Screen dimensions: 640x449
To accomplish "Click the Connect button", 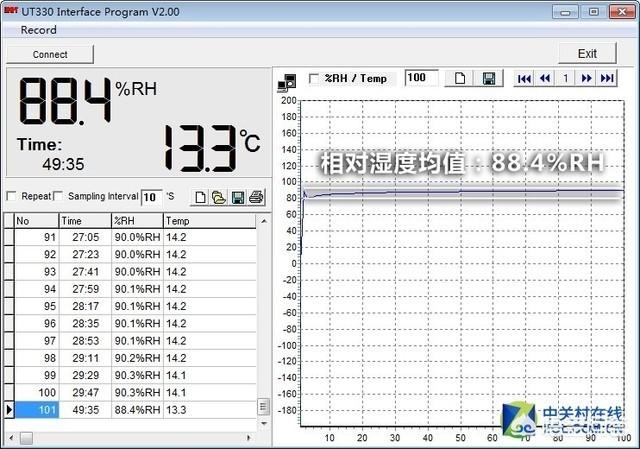I will point(50,54).
